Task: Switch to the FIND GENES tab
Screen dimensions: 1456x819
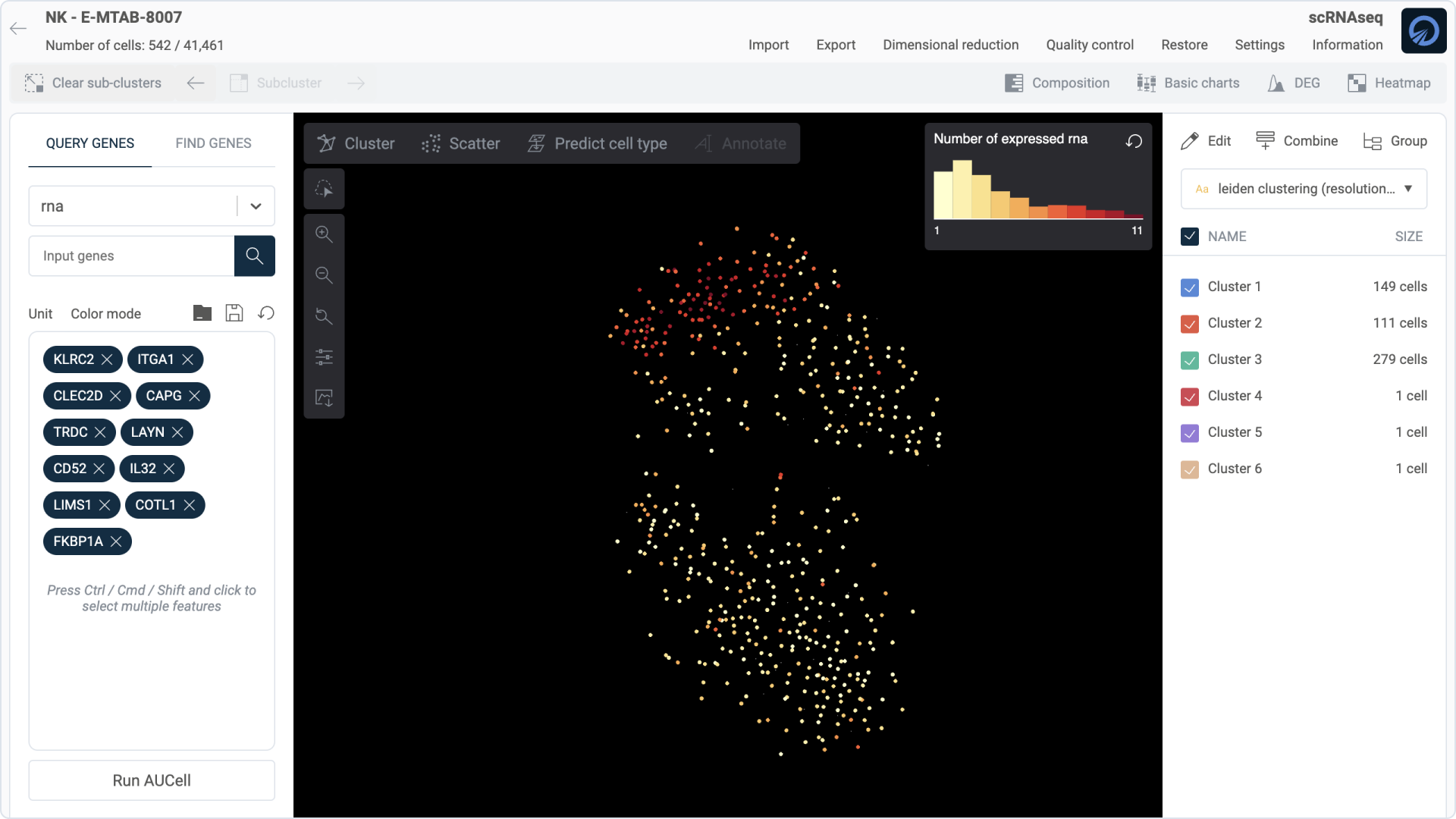Action: (x=213, y=143)
